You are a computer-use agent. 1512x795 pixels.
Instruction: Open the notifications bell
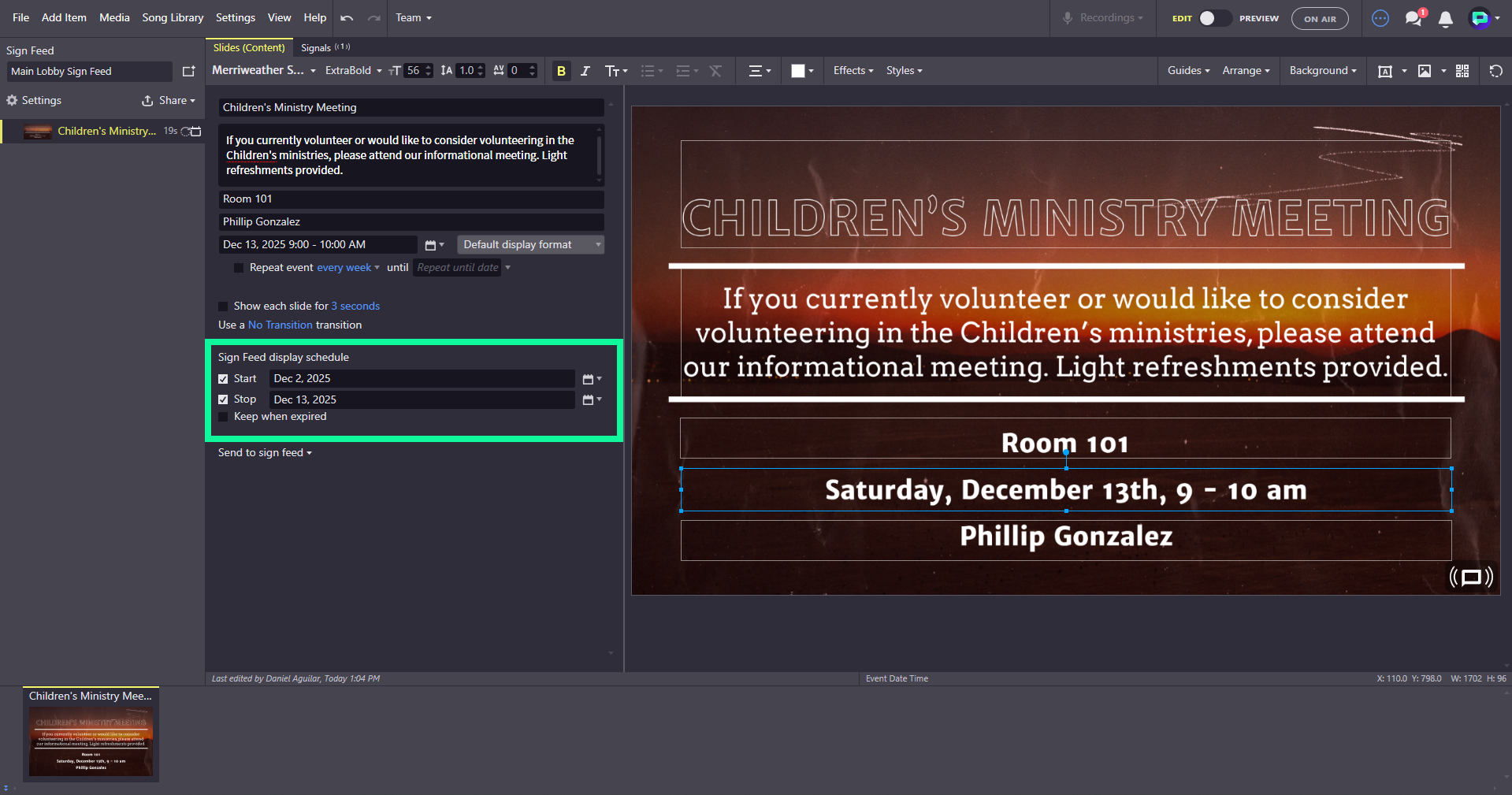[1446, 19]
